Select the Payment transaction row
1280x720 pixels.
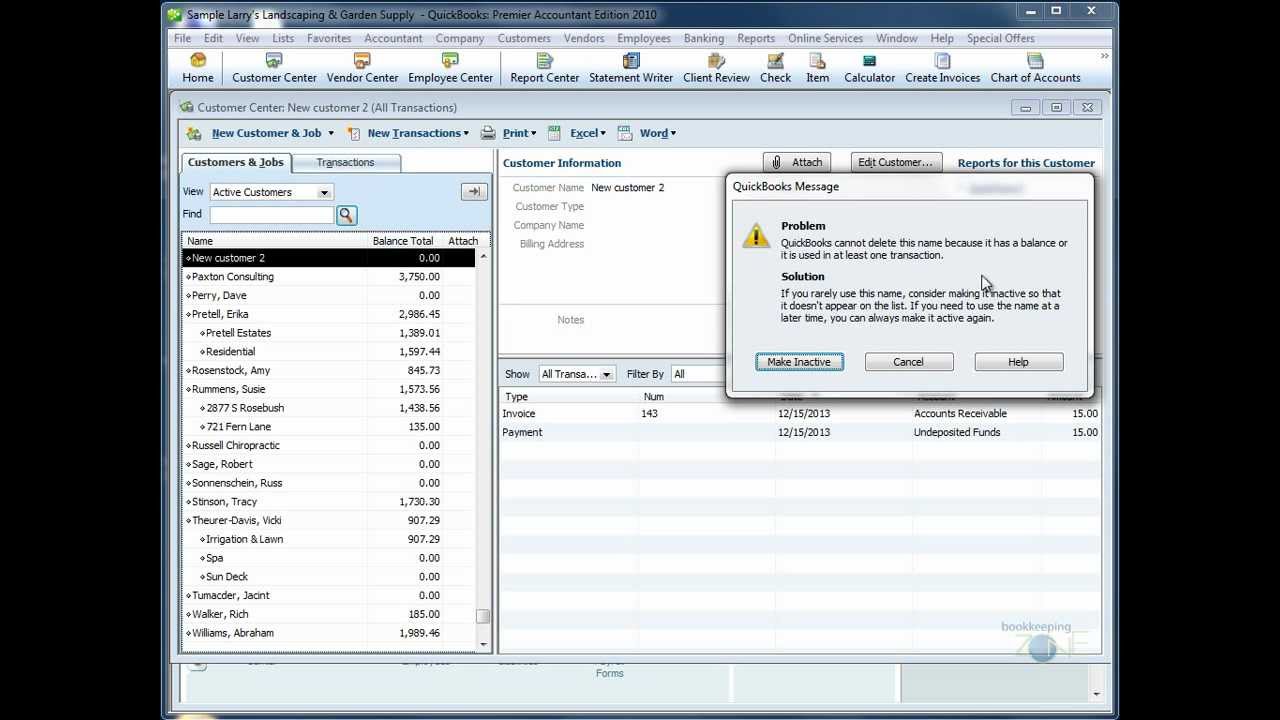coord(800,432)
